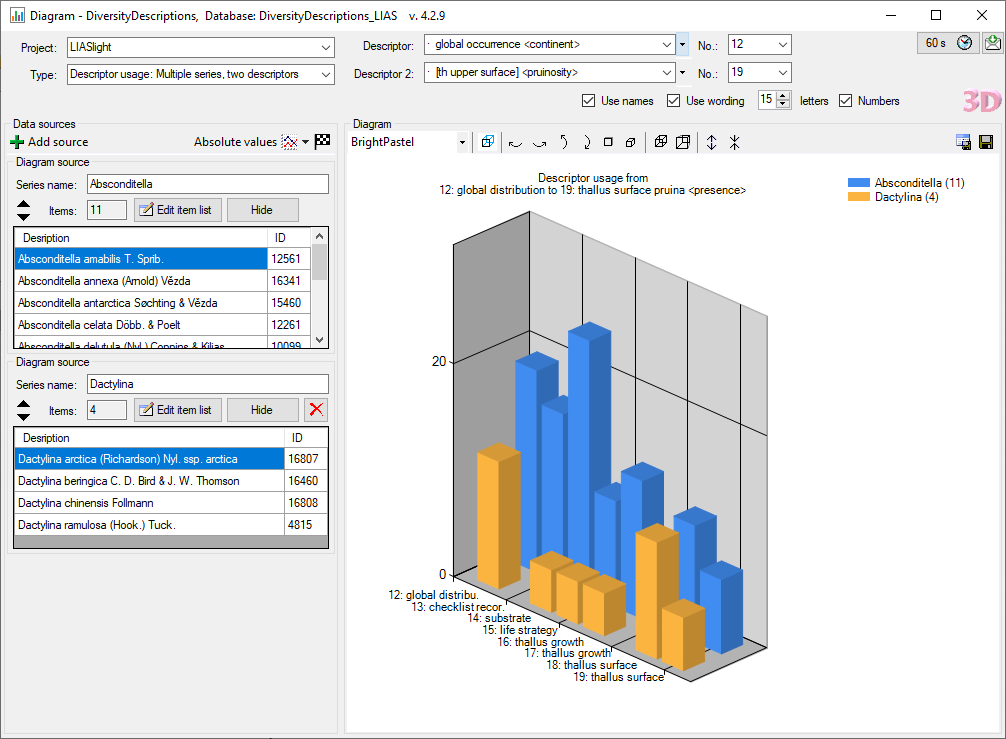The image size is (1006, 739).
Task: Click Edit item list for Absconditella
Action: (x=178, y=210)
